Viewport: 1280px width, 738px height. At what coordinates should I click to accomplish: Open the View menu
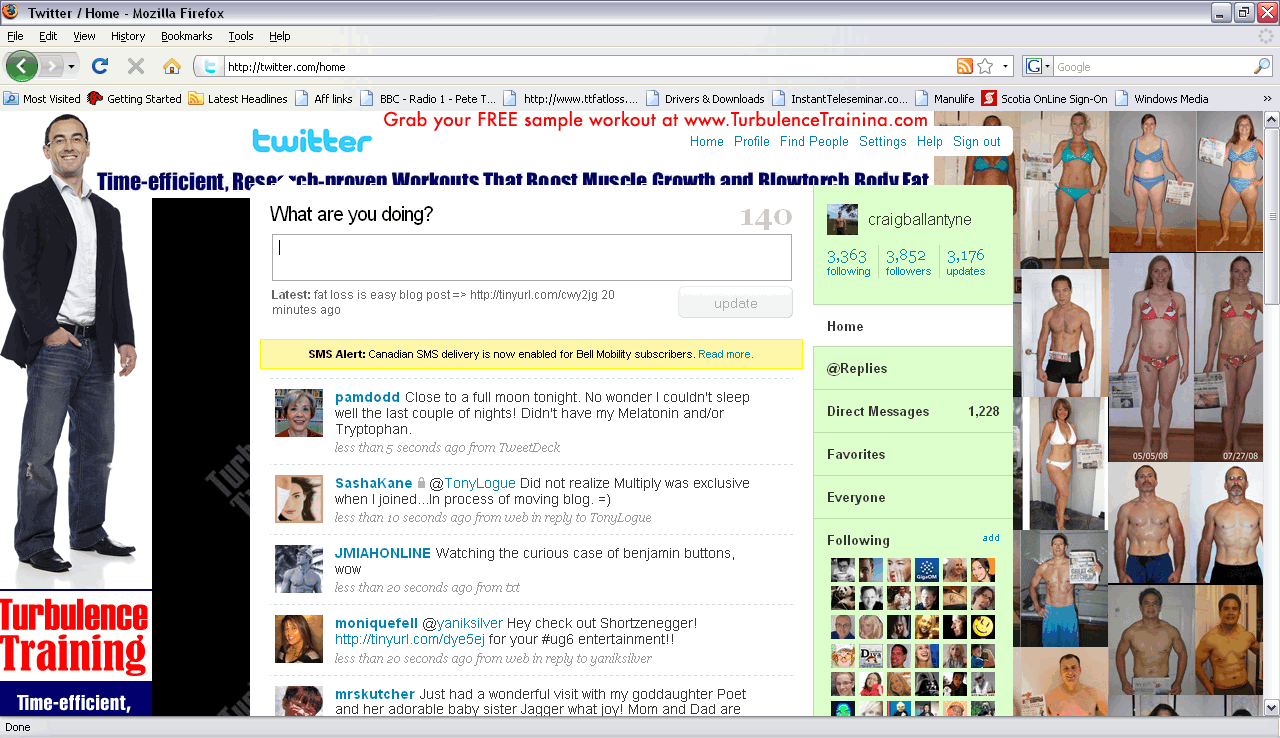pyautogui.click(x=84, y=36)
